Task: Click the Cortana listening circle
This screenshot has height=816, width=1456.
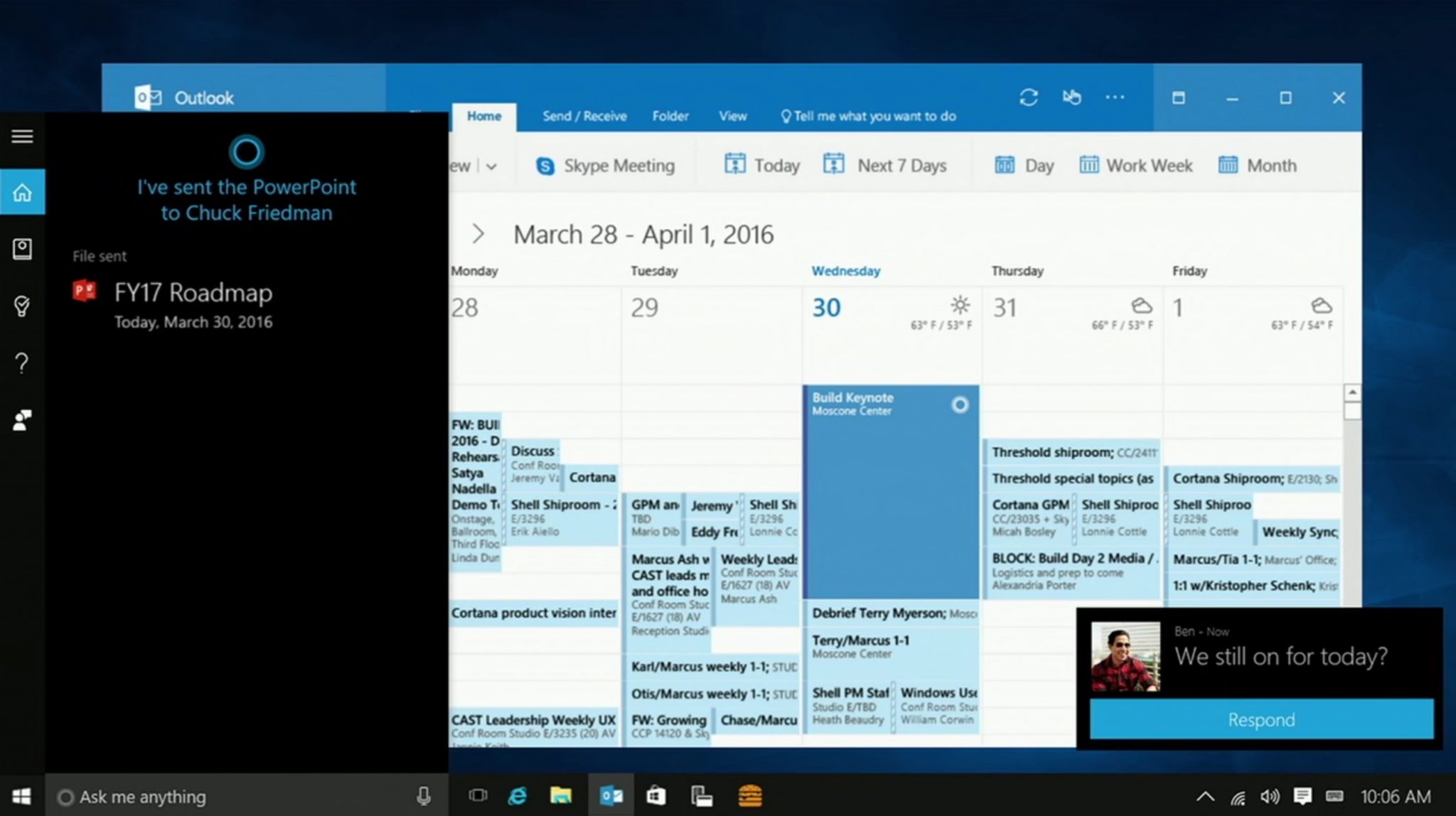Action: tap(247, 151)
